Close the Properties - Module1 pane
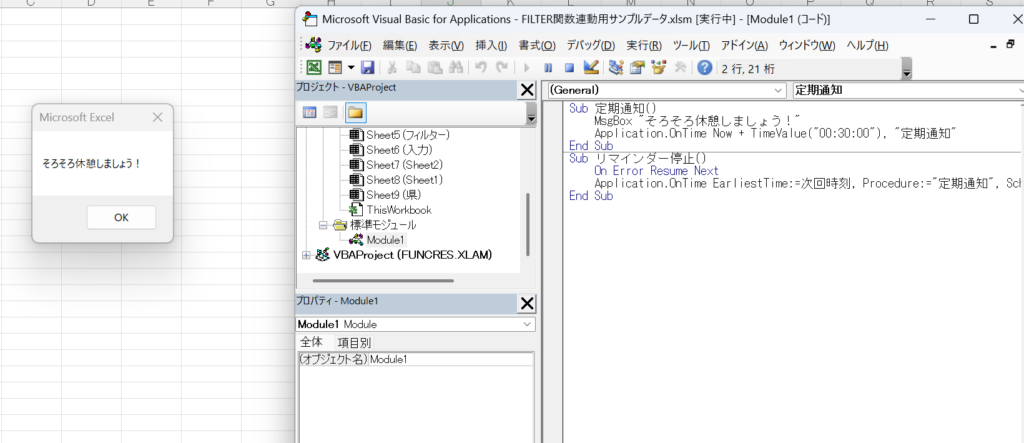 point(526,304)
